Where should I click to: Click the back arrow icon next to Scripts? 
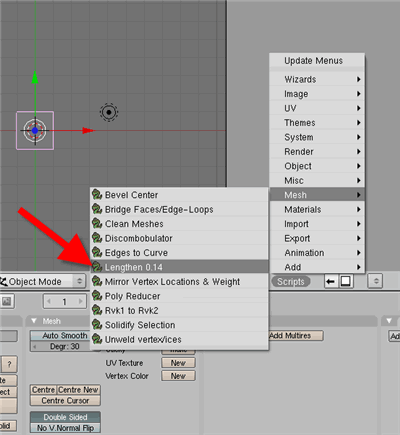pyautogui.click(x=331, y=282)
